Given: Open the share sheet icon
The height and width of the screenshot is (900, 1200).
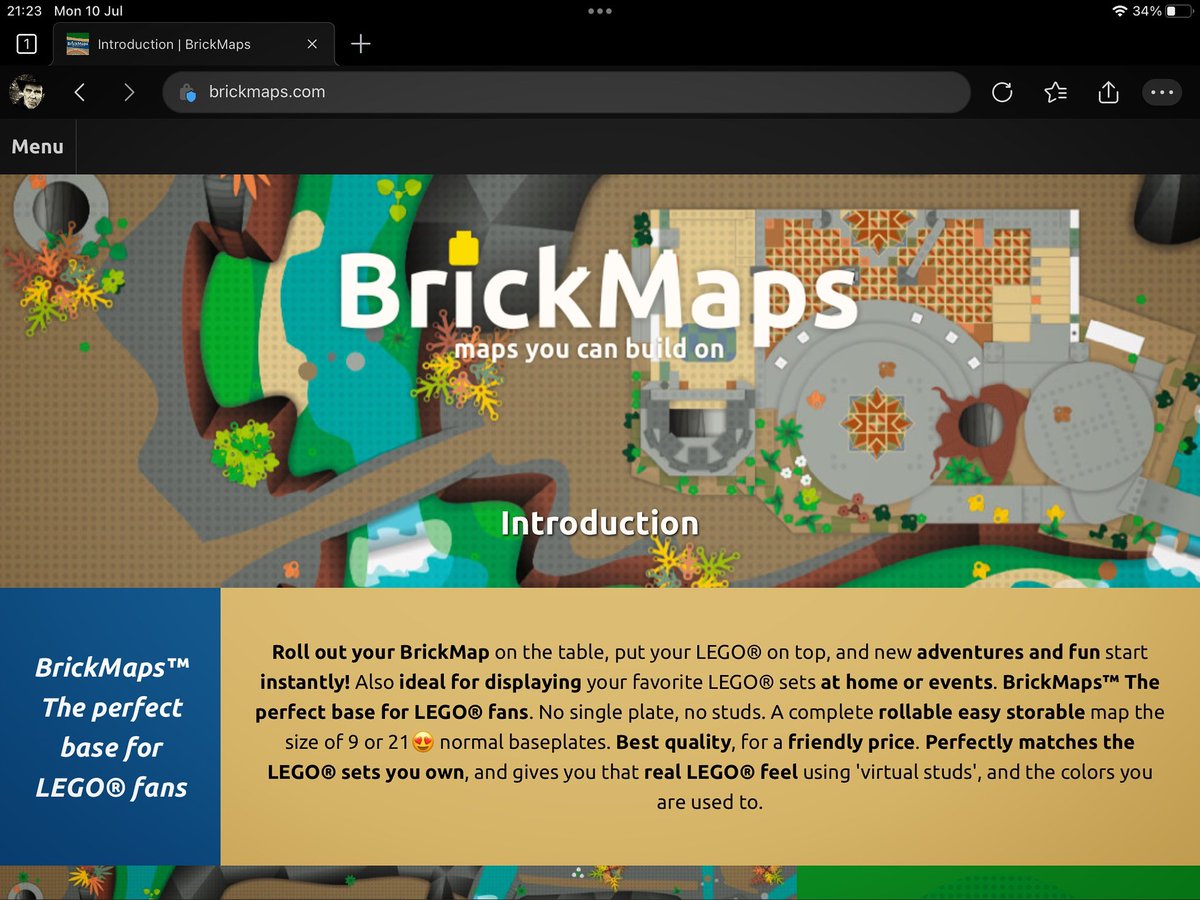Looking at the screenshot, I should [1108, 92].
